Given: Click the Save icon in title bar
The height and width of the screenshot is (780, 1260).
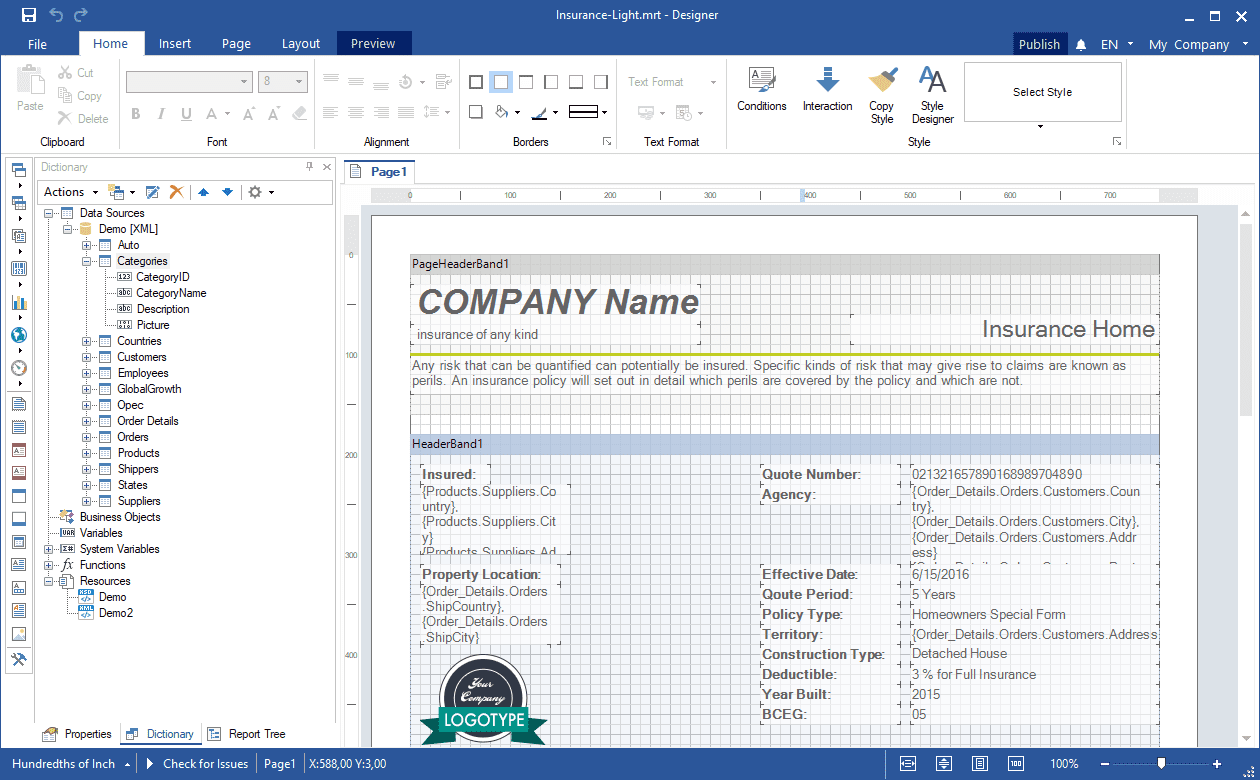Looking at the screenshot, I should (x=28, y=15).
